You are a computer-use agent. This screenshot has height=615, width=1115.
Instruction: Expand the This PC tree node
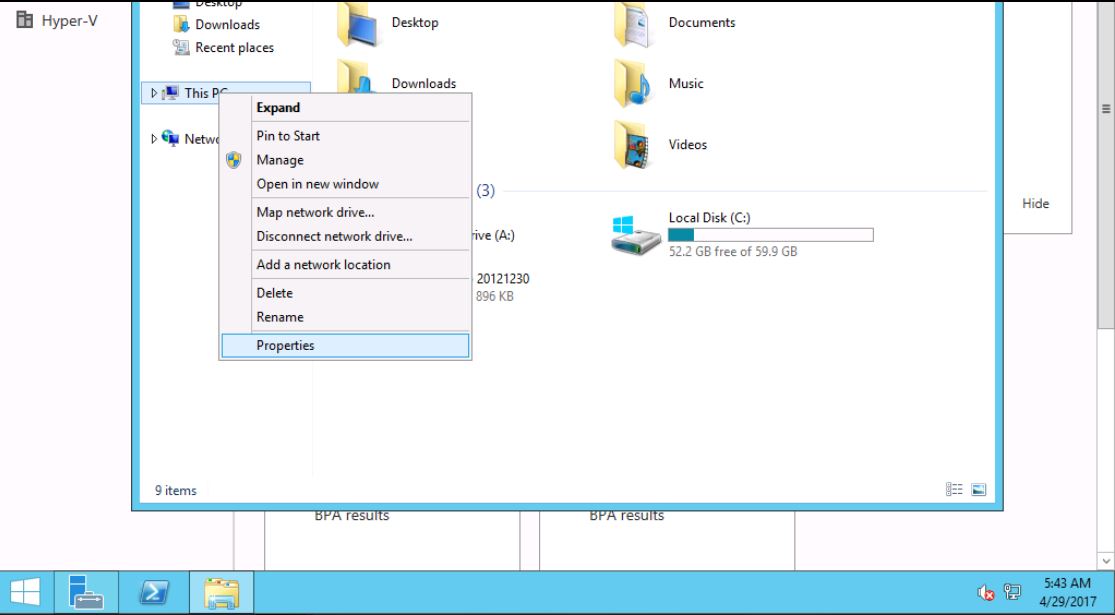pyautogui.click(x=154, y=93)
